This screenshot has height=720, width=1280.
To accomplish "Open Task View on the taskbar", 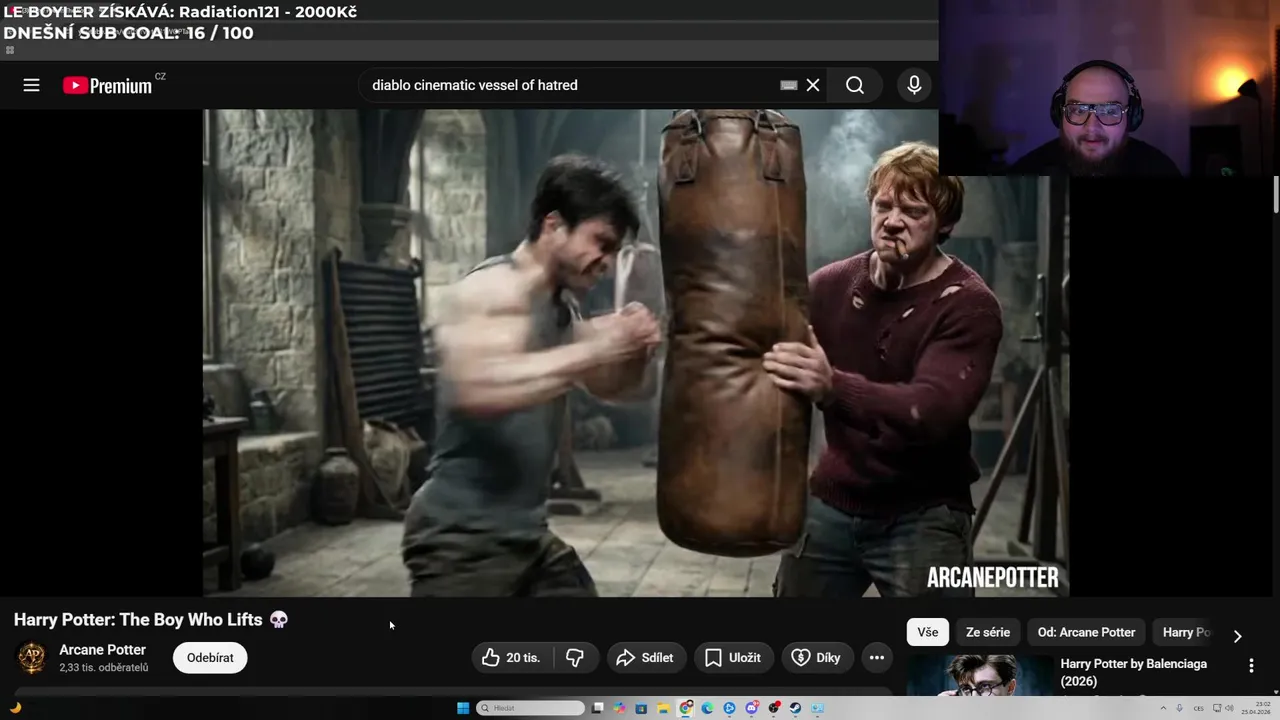I will pos(598,708).
